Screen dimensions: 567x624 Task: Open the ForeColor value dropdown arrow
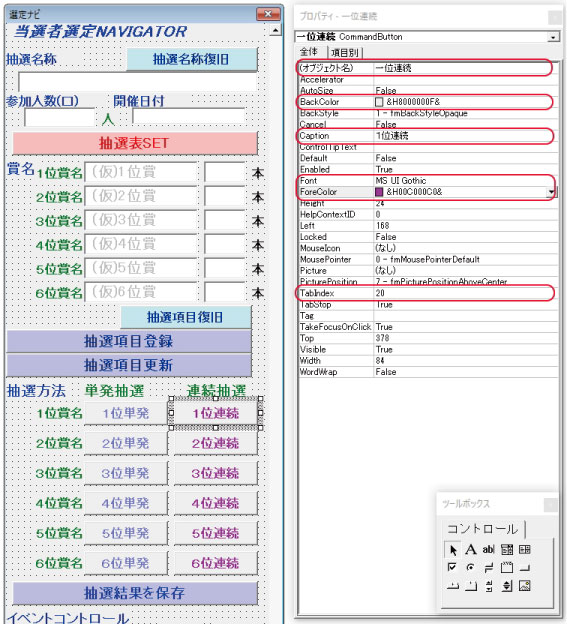coord(551,192)
